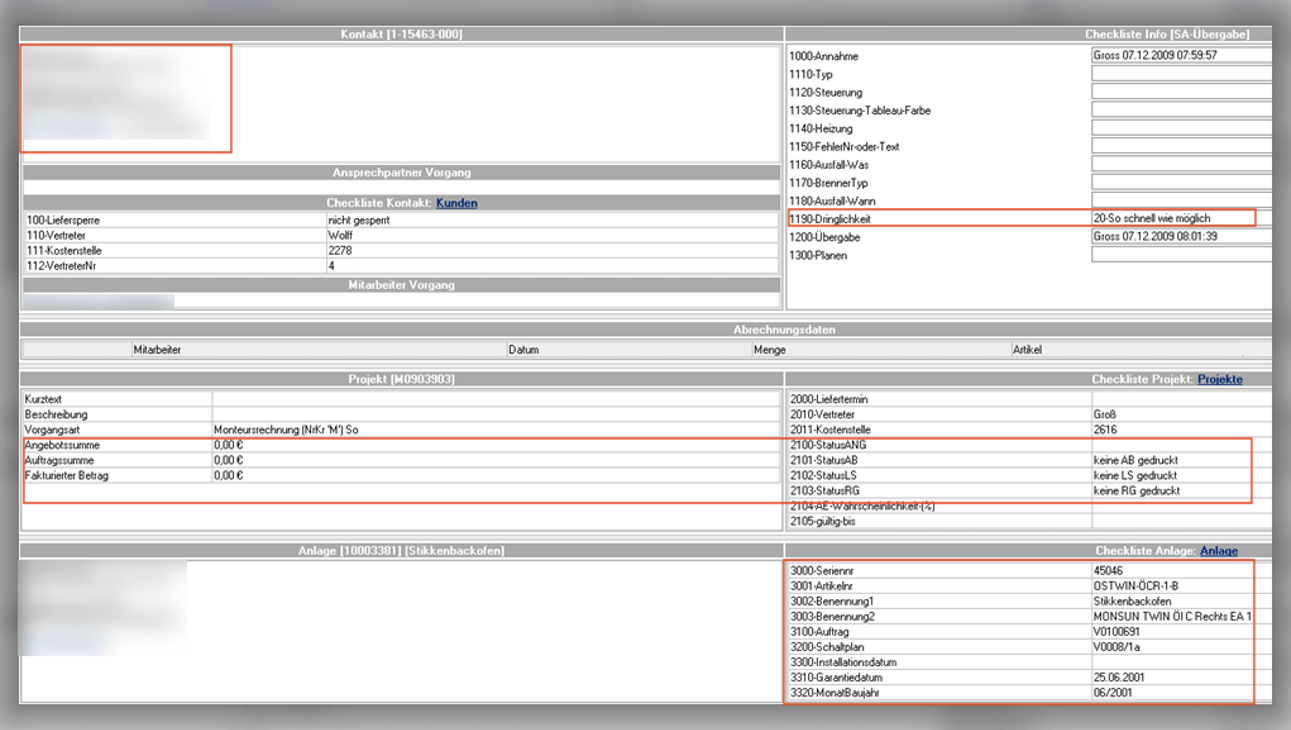Image resolution: width=1291 pixels, height=730 pixels.
Task: Click the 1000-Annahme timestamp field
Action: coord(1180,56)
